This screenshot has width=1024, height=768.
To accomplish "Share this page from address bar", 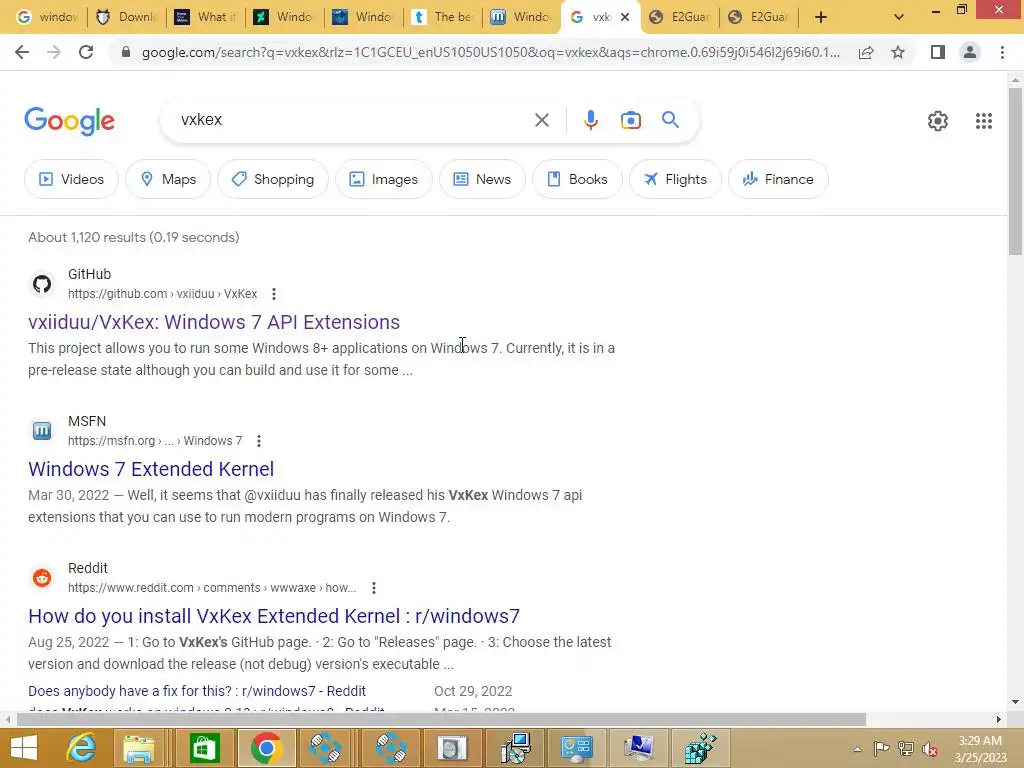I will (866, 52).
